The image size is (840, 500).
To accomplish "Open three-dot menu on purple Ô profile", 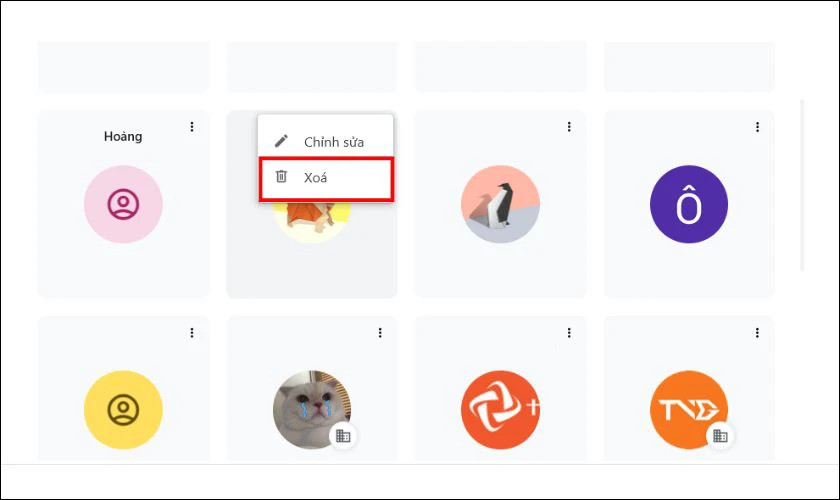I will 757,127.
